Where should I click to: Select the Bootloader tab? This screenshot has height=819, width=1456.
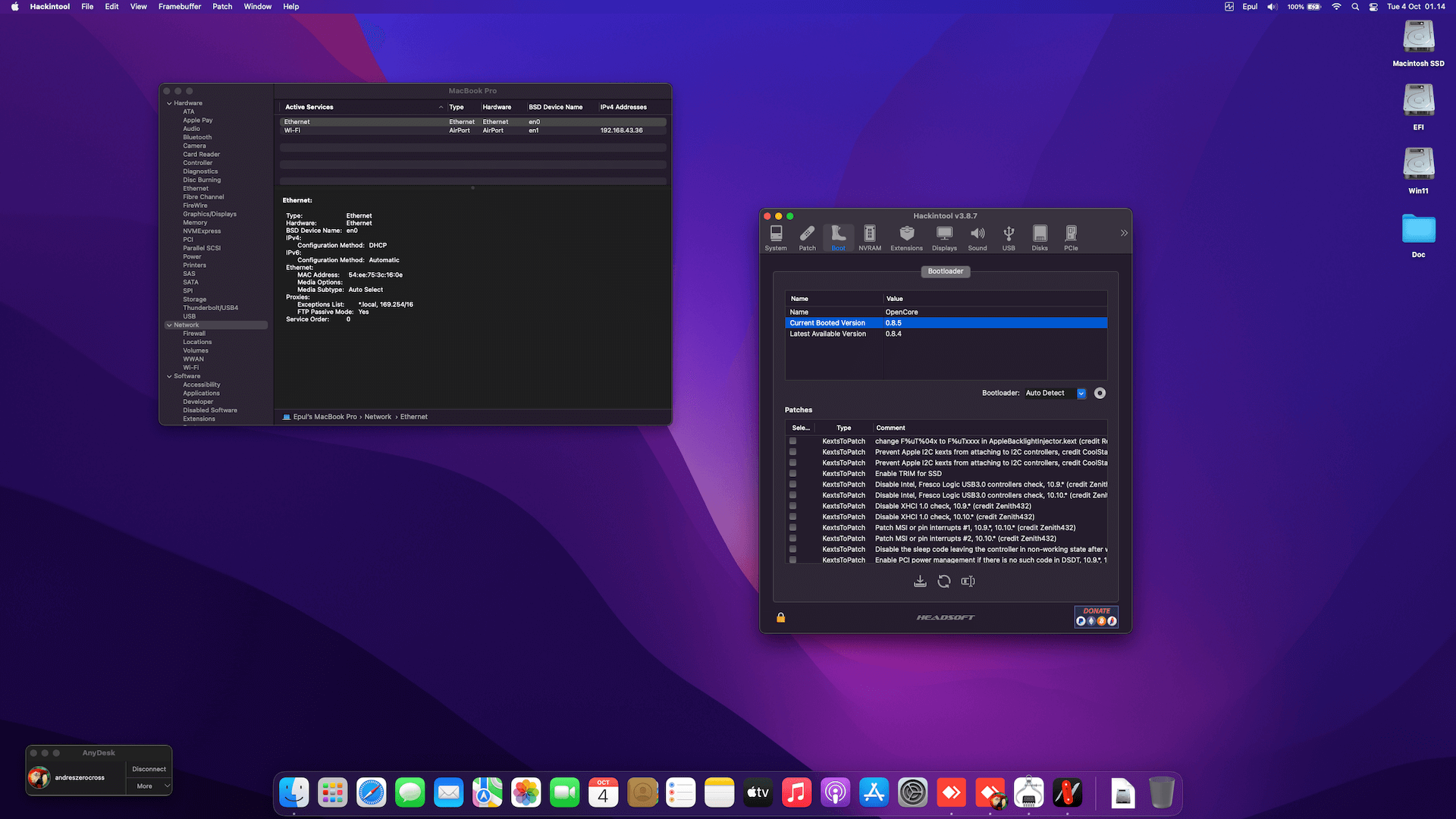(x=946, y=271)
